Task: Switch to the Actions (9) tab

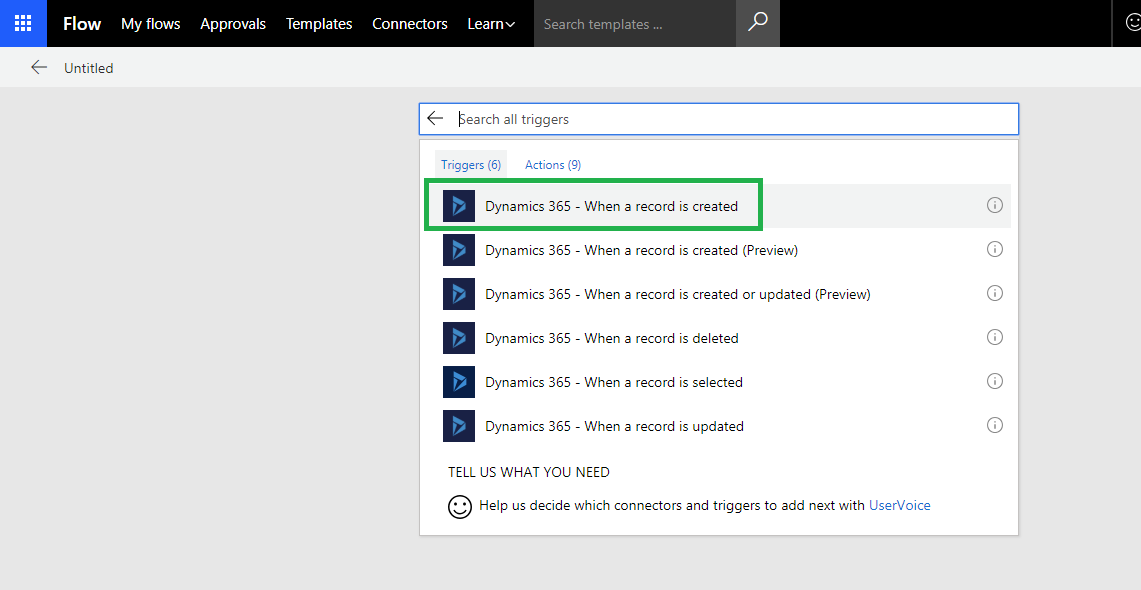Action: (x=553, y=164)
